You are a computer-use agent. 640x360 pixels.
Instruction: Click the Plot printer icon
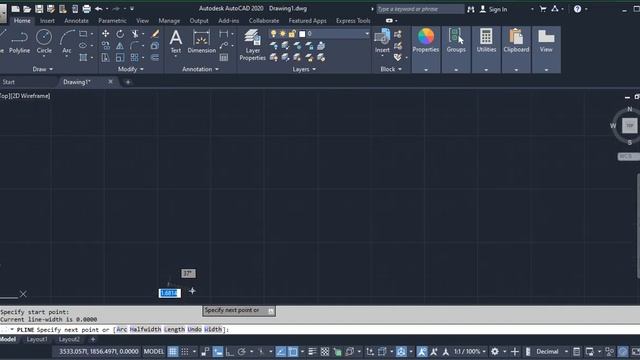(87, 9)
